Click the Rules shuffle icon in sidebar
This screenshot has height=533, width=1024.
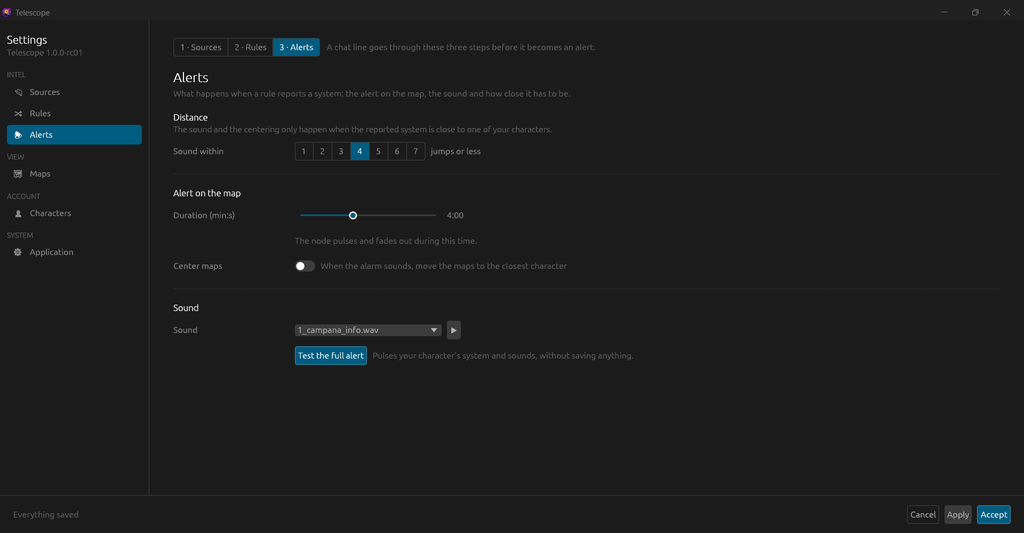(x=18, y=114)
